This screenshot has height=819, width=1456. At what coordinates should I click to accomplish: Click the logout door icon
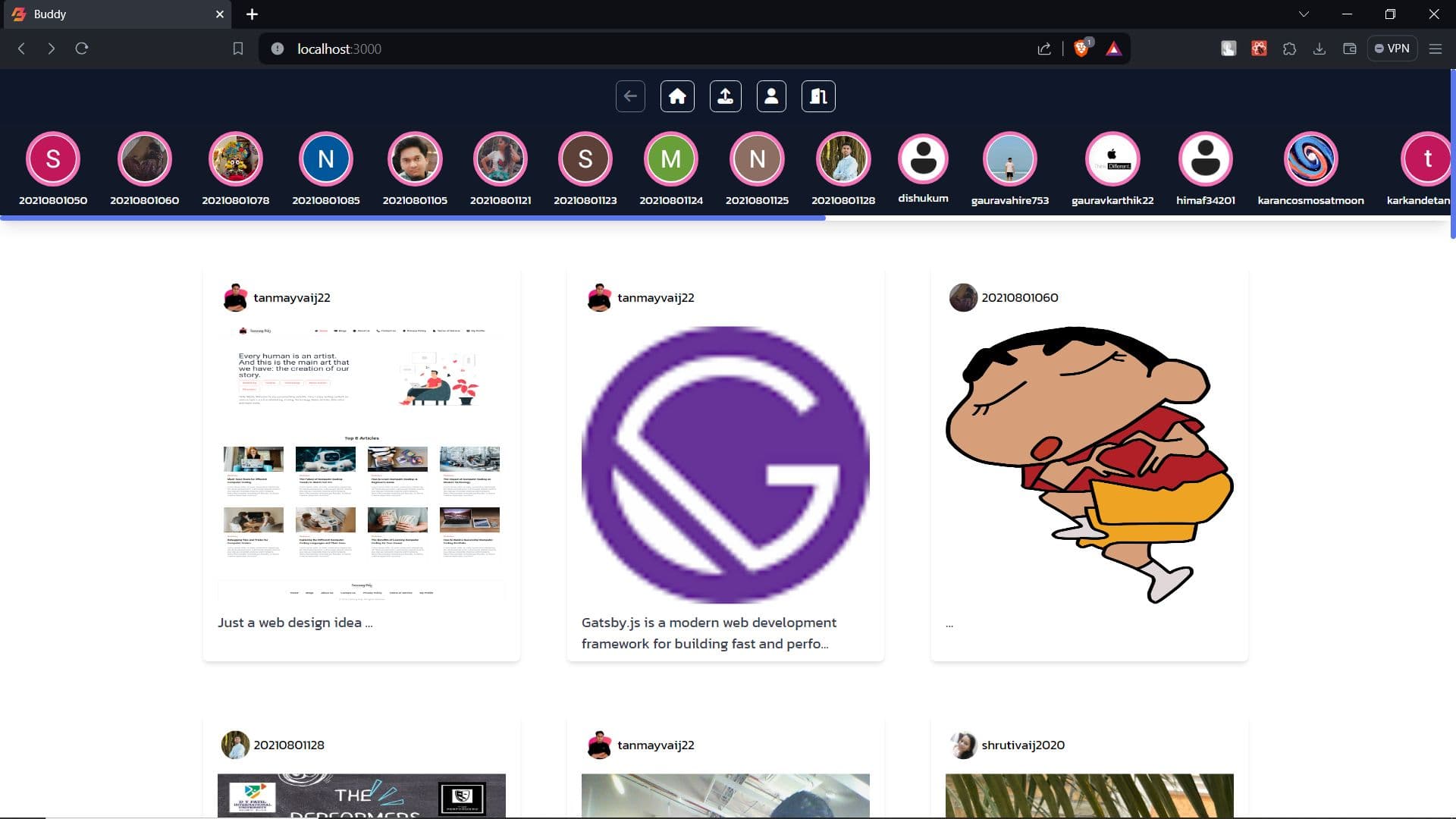click(818, 96)
